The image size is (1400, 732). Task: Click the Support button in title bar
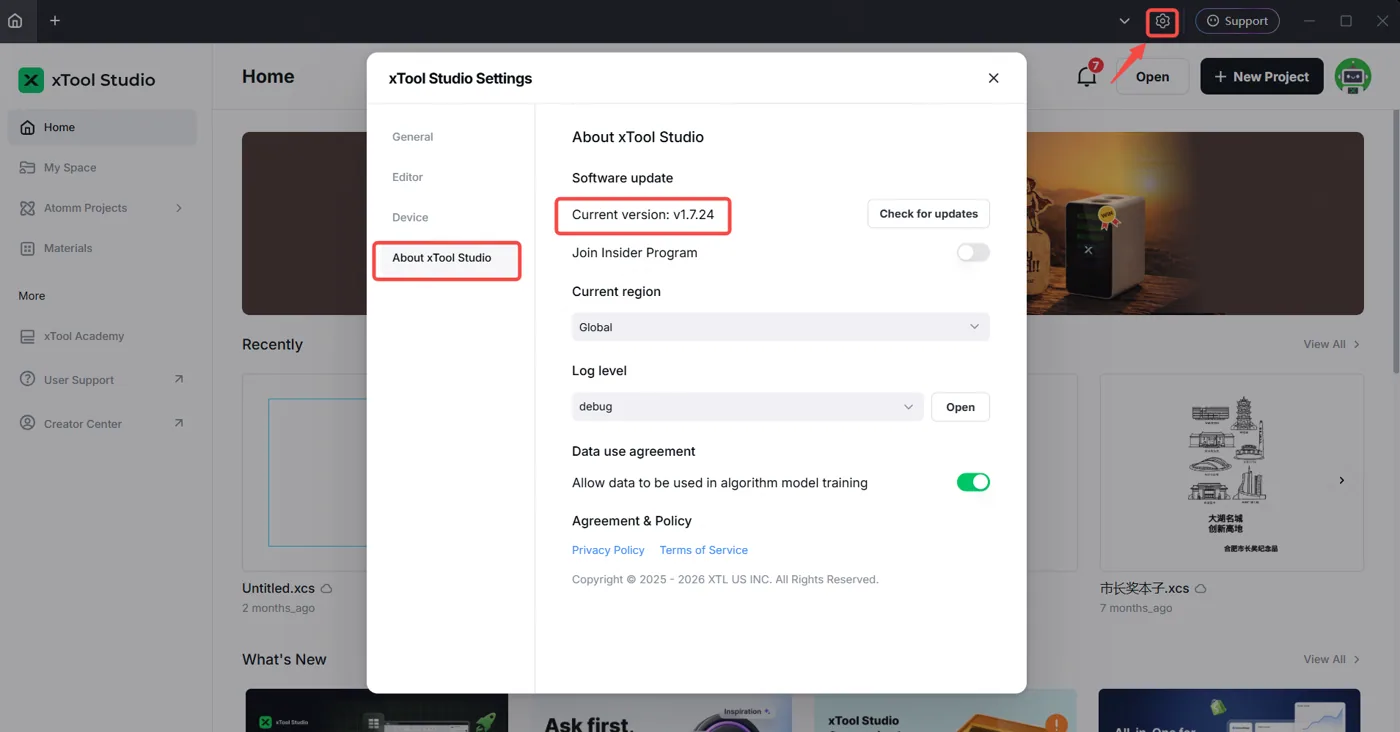(x=1237, y=21)
